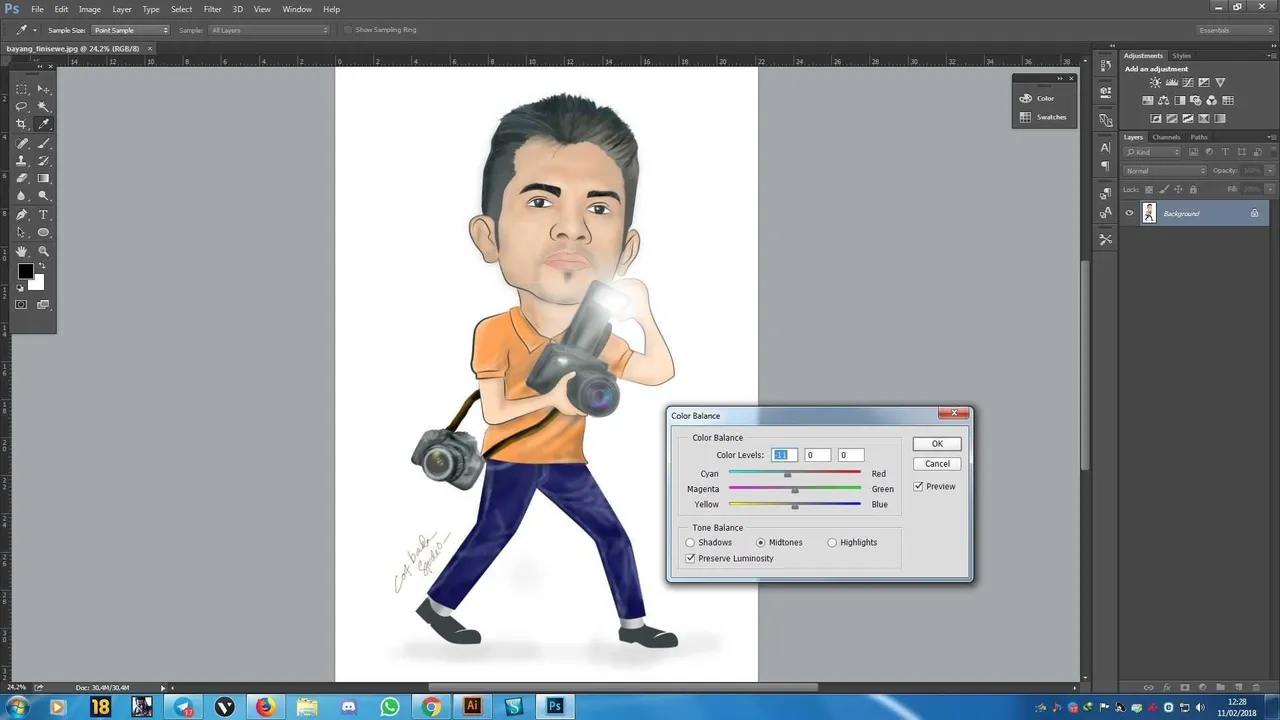Select the Gradient tool
Screen dimensions: 1280x720
click(44, 178)
